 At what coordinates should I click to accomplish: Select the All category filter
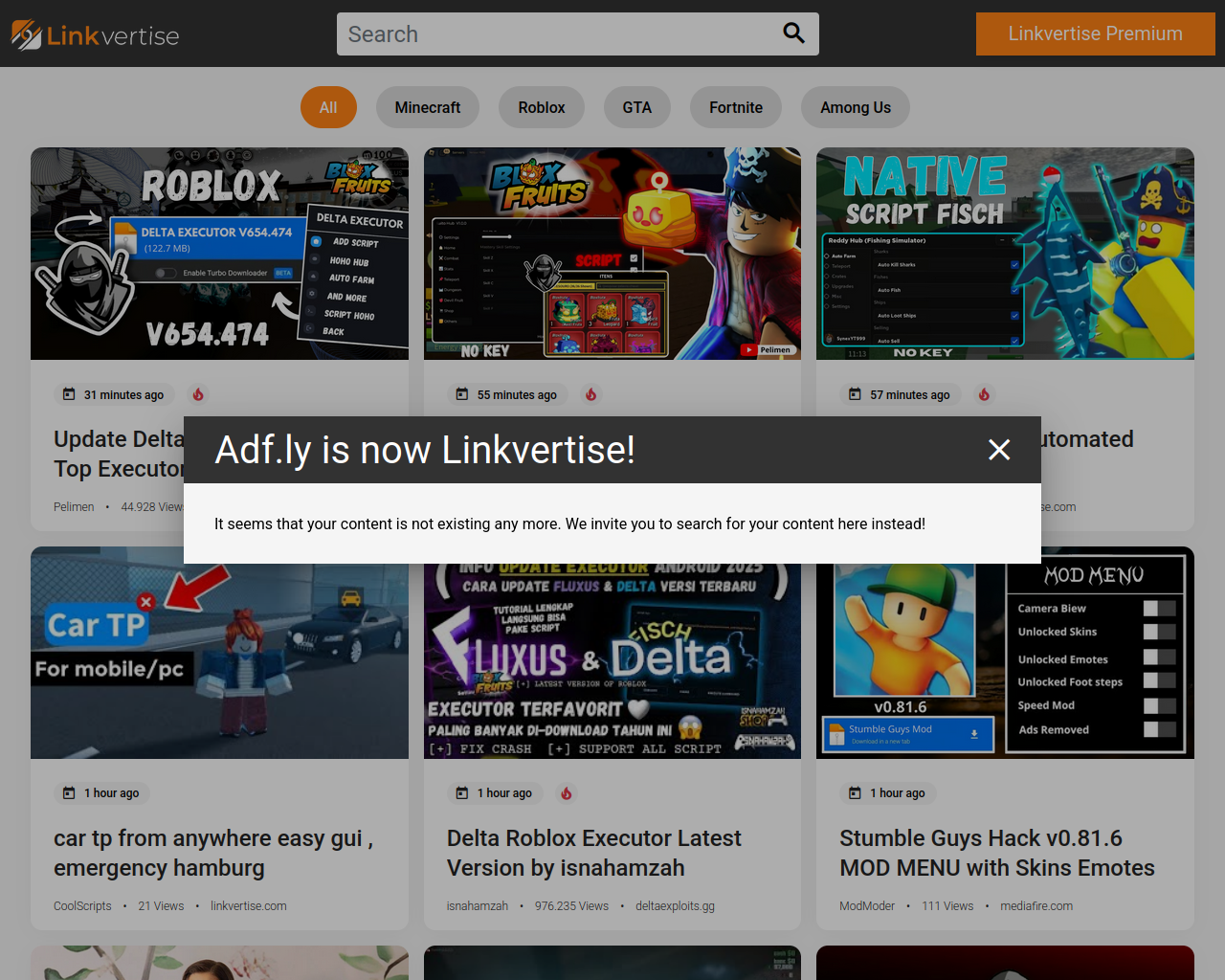[x=328, y=107]
